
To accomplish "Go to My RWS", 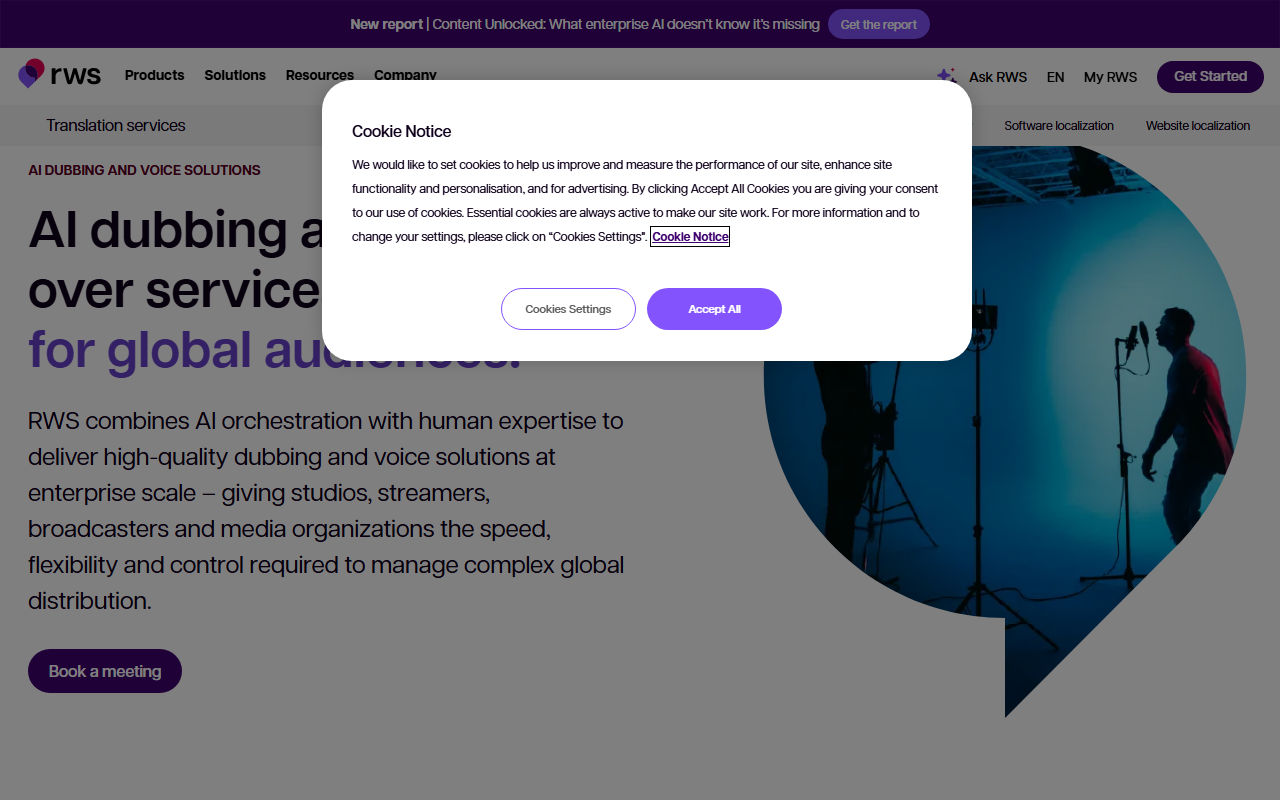I will click(x=1110, y=77).
